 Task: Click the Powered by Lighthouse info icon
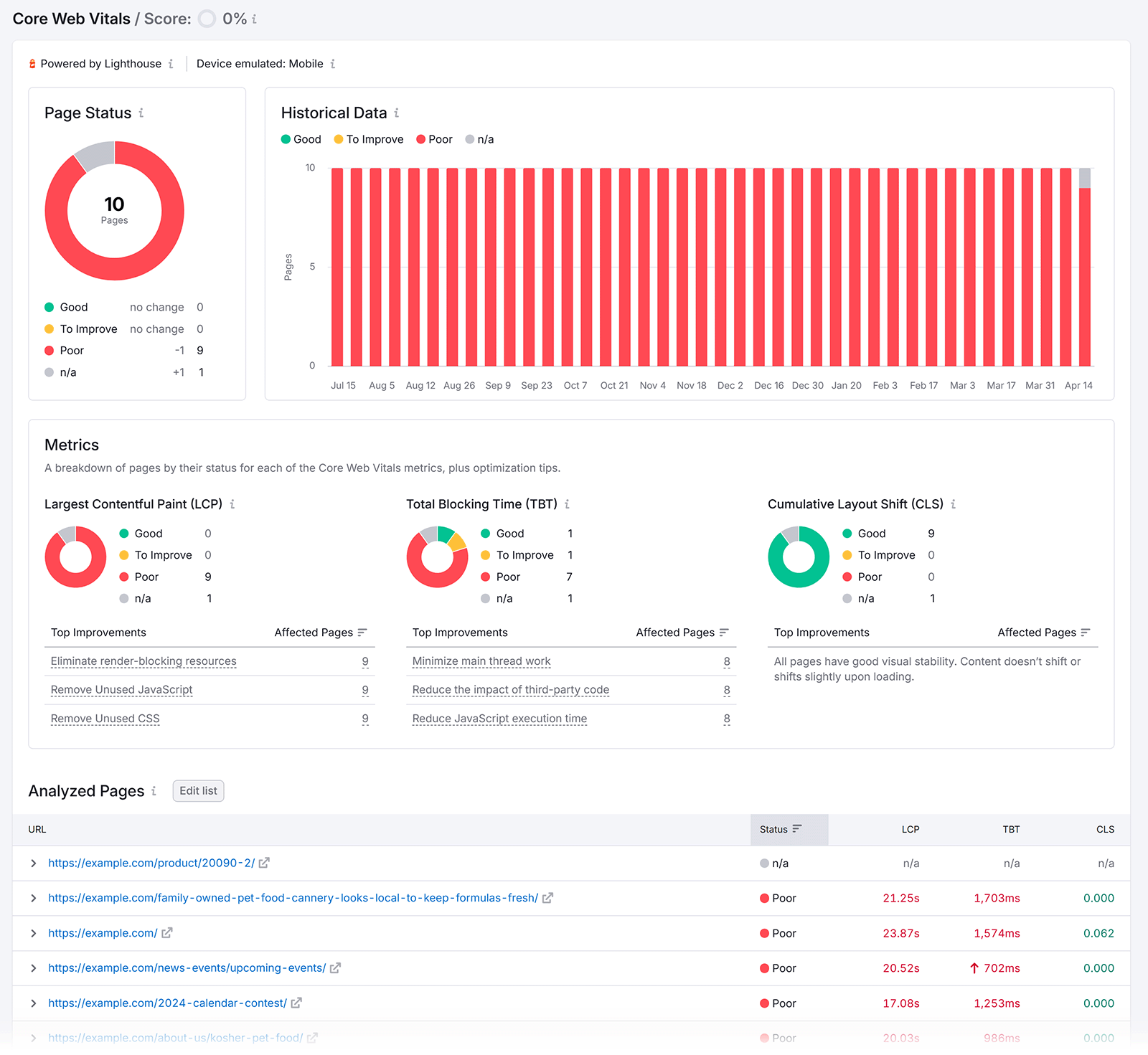pos(170,64)
